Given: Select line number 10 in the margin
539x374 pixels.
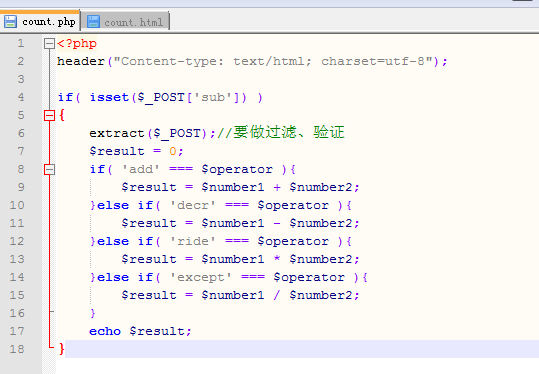Looking at the screenshot, I should click(17, 205).
